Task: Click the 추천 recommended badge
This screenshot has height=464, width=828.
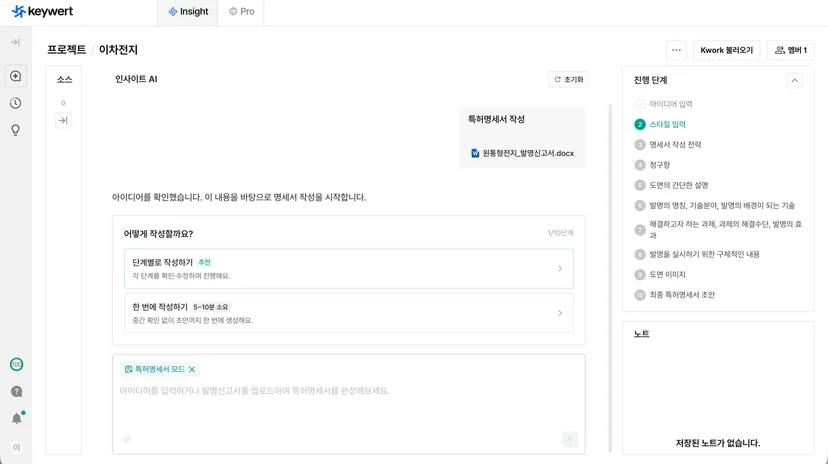Action: click(204, 262)
